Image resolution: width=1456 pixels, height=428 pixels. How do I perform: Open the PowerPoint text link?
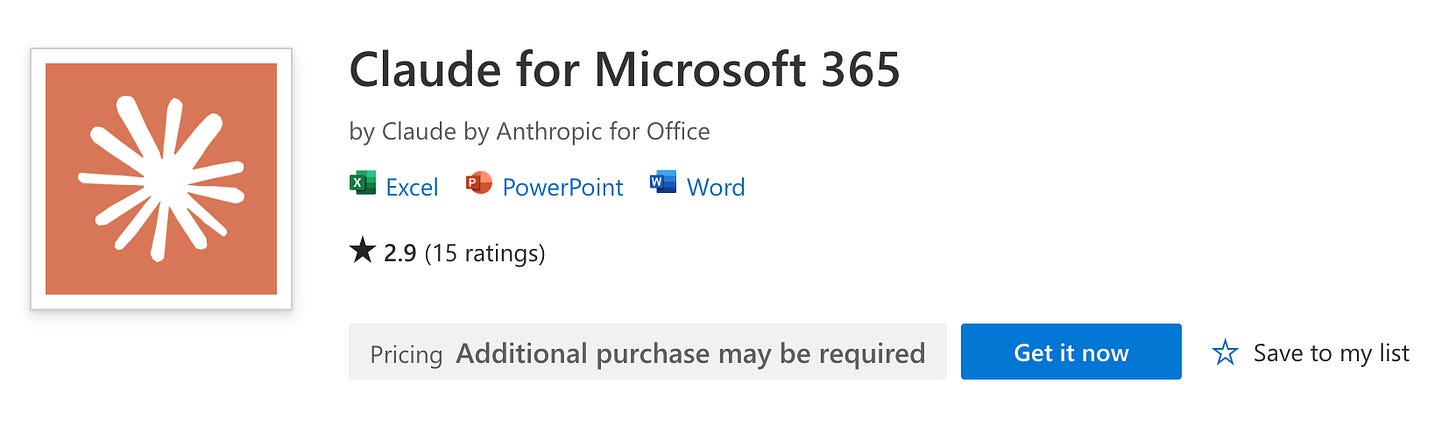[563, 187]
